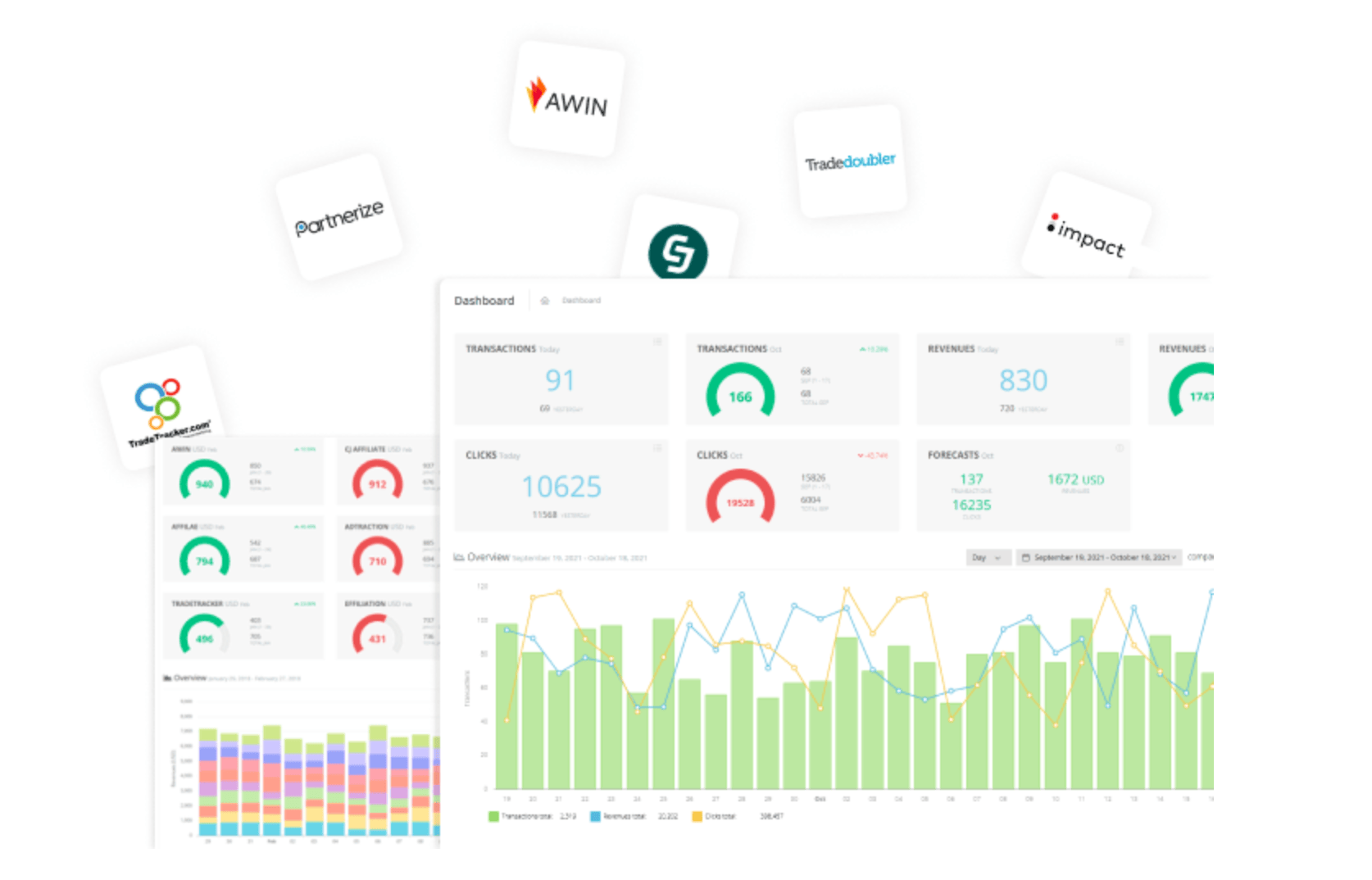This screenshot has width=1372, height=880.
Task: Toggle Transactions total legend swatch
Action: coord(493,816)
